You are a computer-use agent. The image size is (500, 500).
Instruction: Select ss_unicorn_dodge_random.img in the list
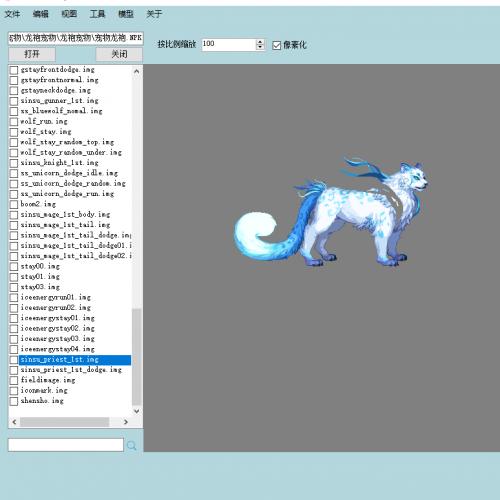(73, 183)
